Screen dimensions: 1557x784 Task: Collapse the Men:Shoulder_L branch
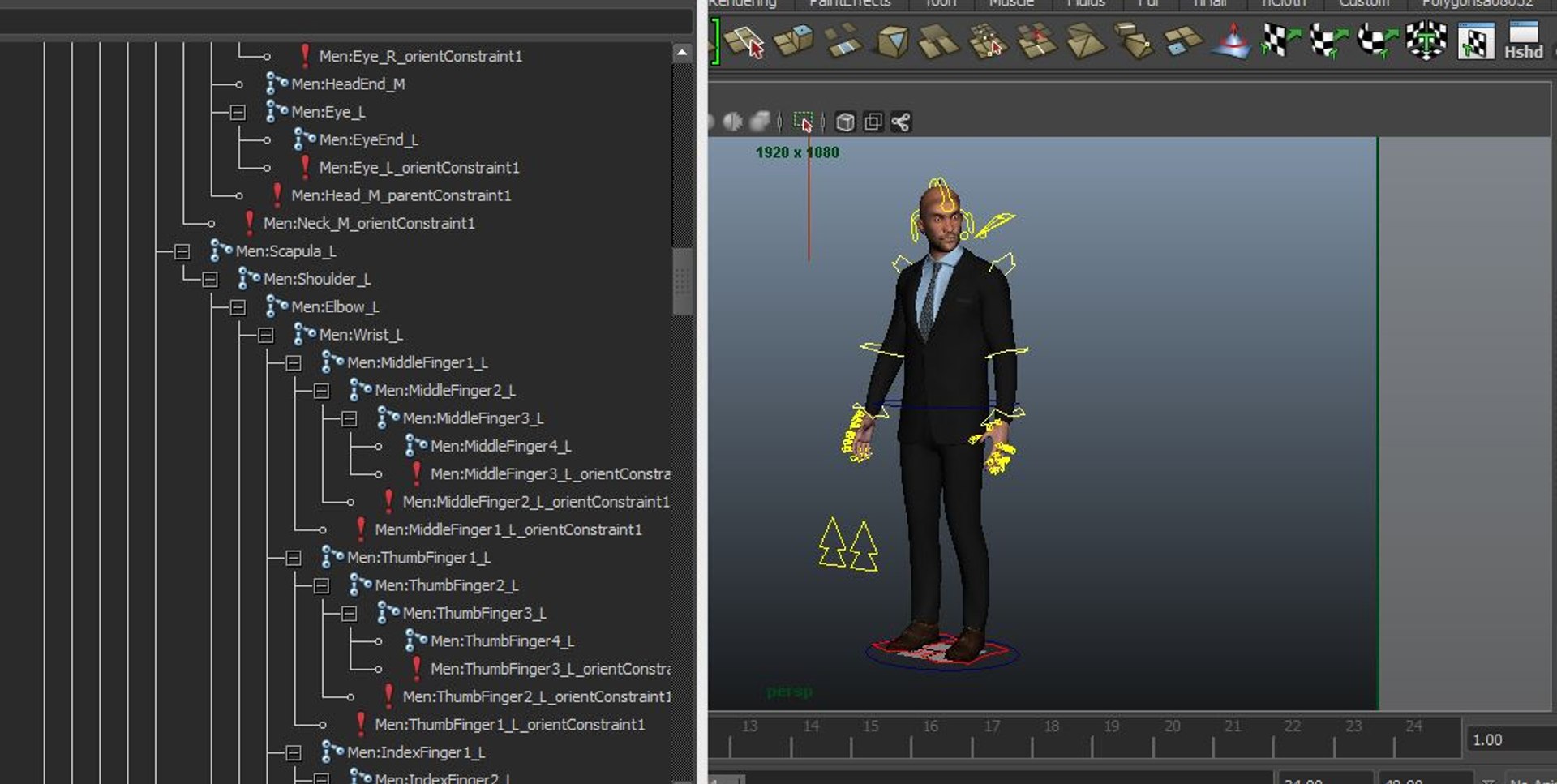pyautogui.click(x=210, y=280)
